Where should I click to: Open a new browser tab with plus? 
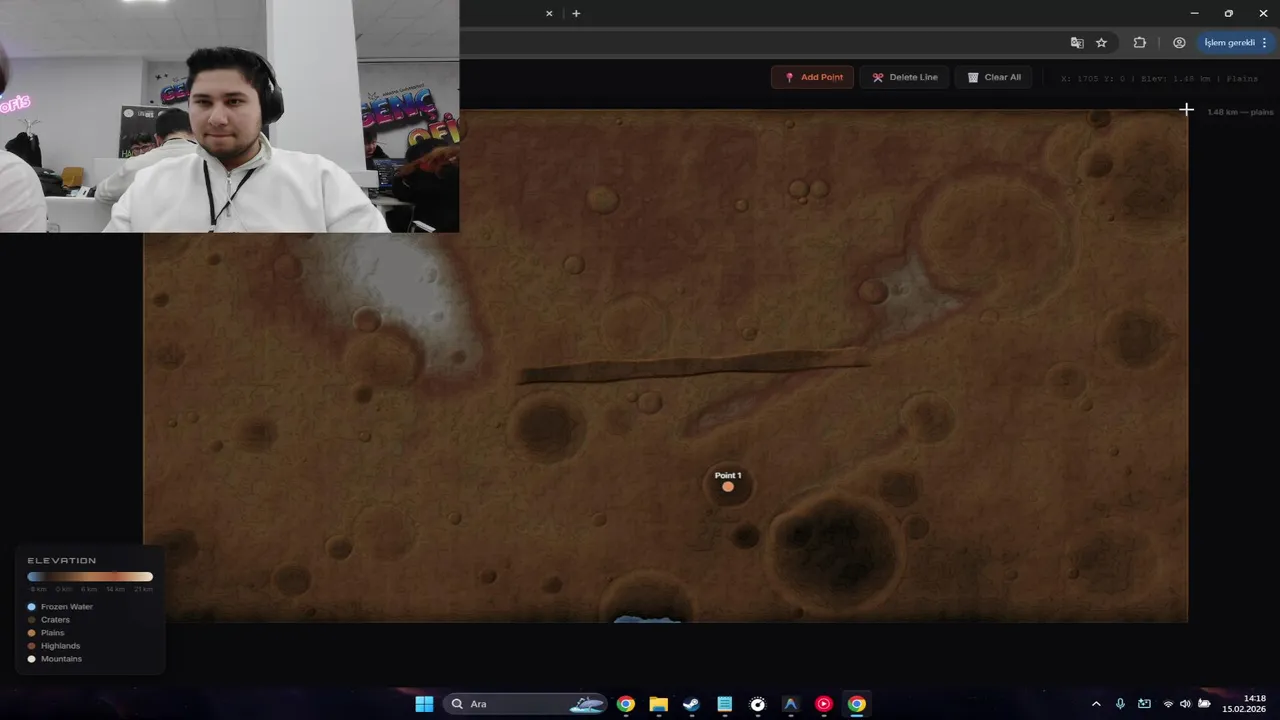tap(576, 13)
